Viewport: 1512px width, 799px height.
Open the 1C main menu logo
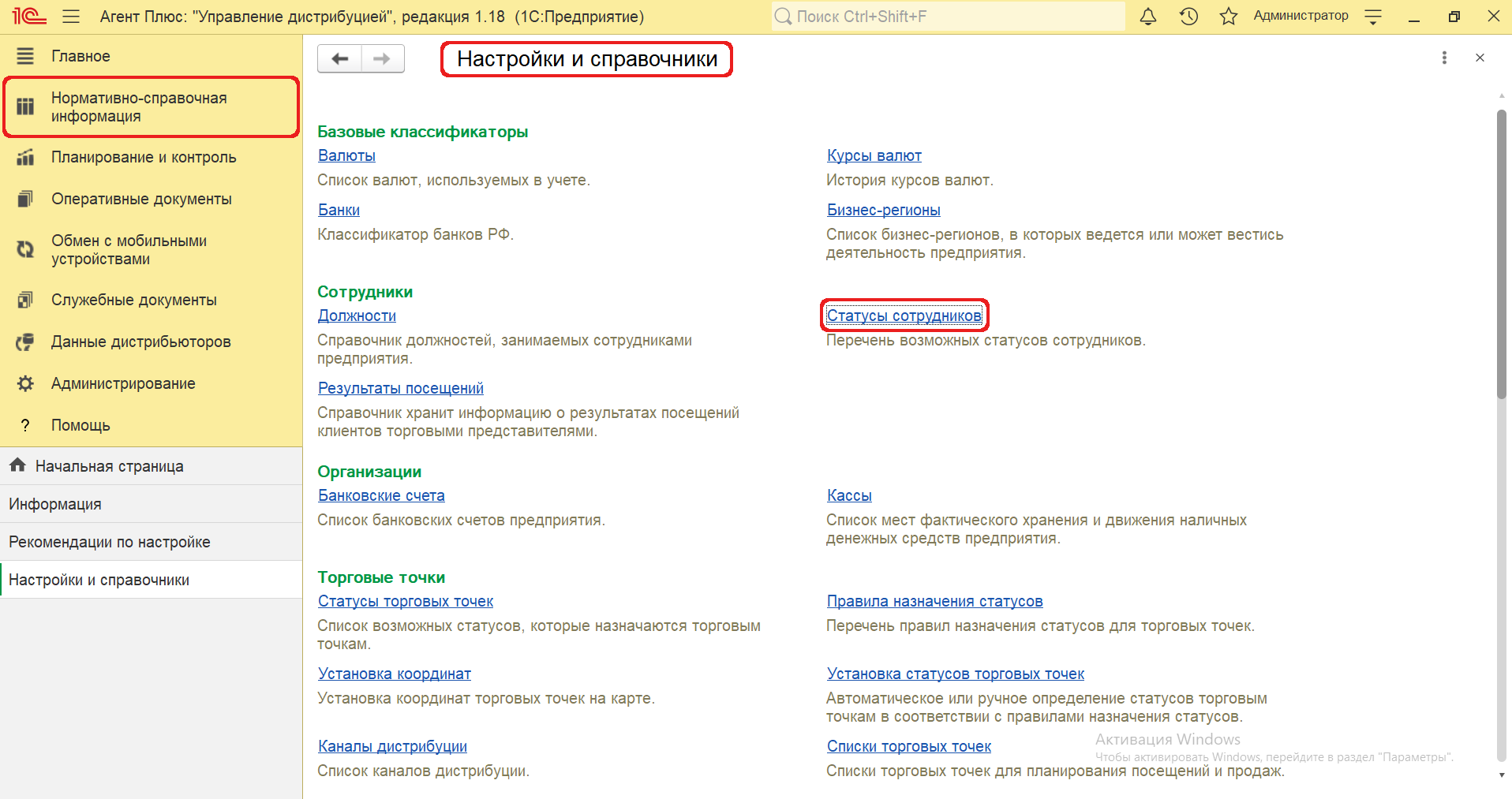coord(29,16)
